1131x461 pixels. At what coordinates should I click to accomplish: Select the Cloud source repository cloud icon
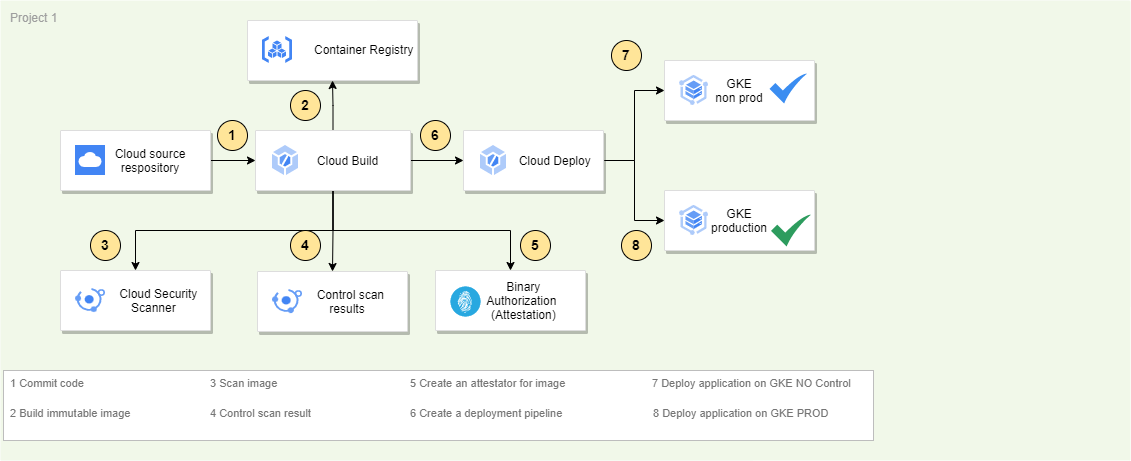click(91, 160)
